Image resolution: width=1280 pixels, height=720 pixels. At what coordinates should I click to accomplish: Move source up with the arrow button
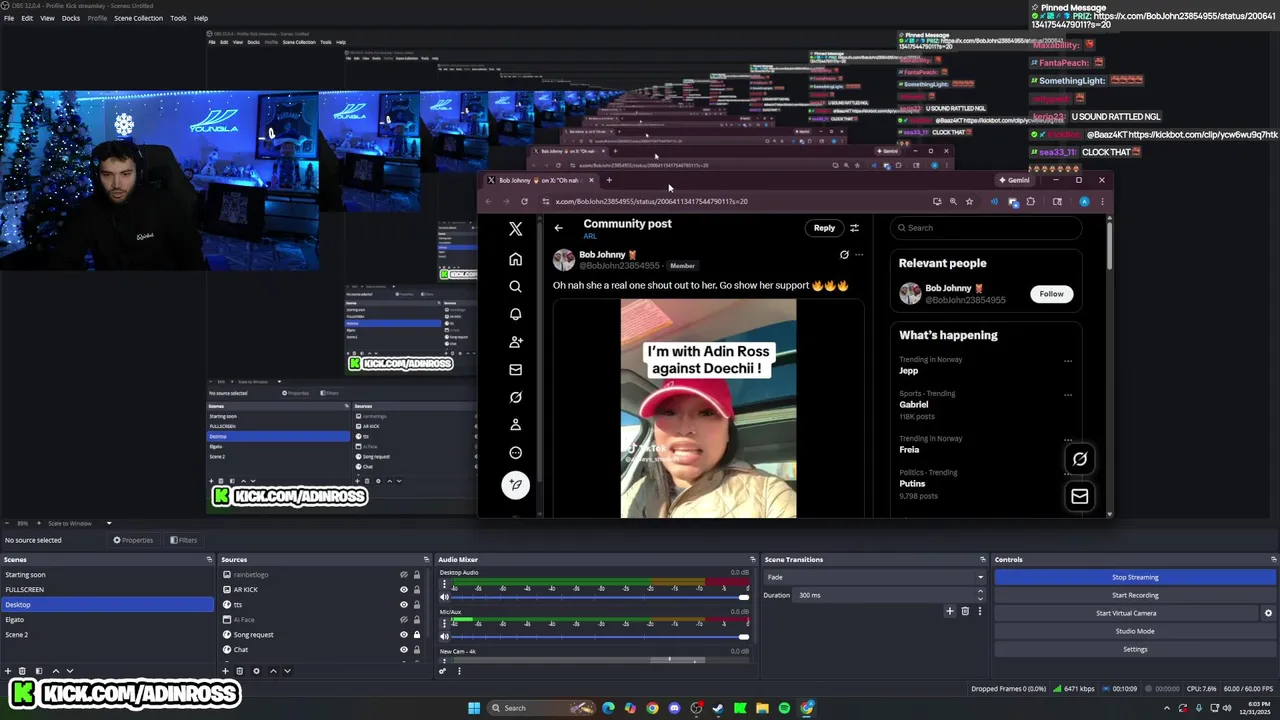273,671
